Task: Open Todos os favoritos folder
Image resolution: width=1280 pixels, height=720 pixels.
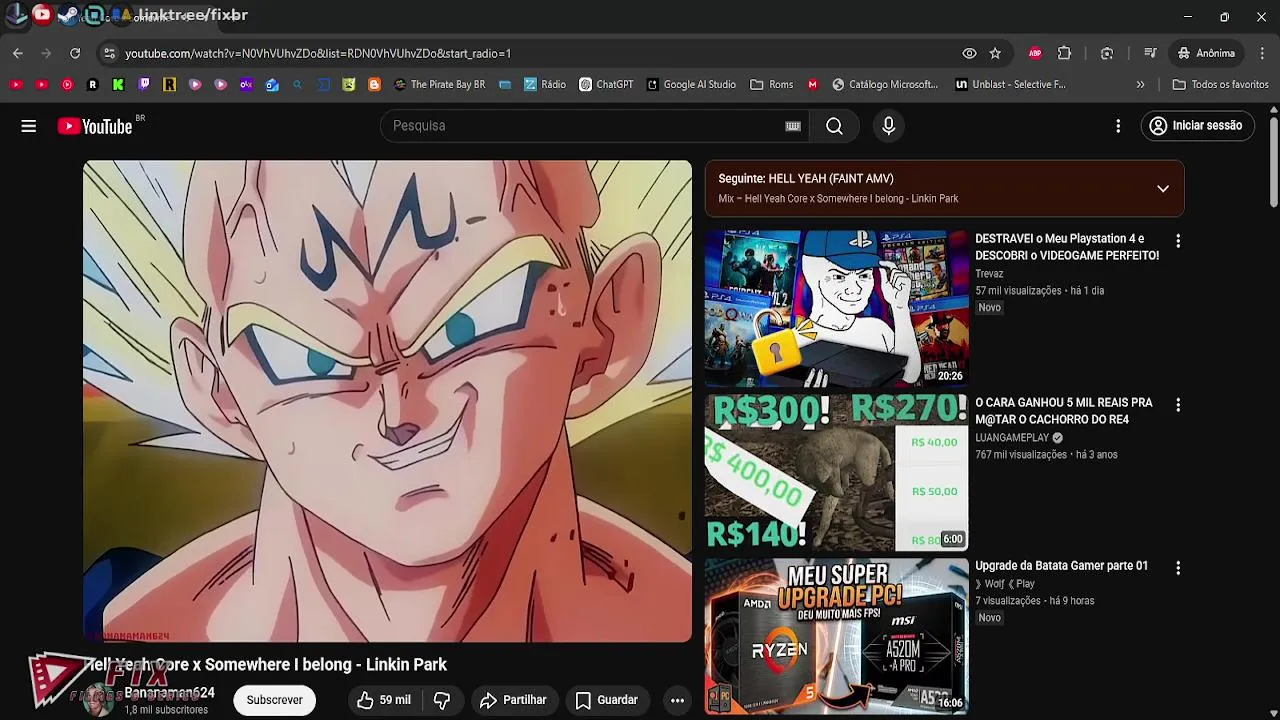Action: click(x=1220, y=85)
